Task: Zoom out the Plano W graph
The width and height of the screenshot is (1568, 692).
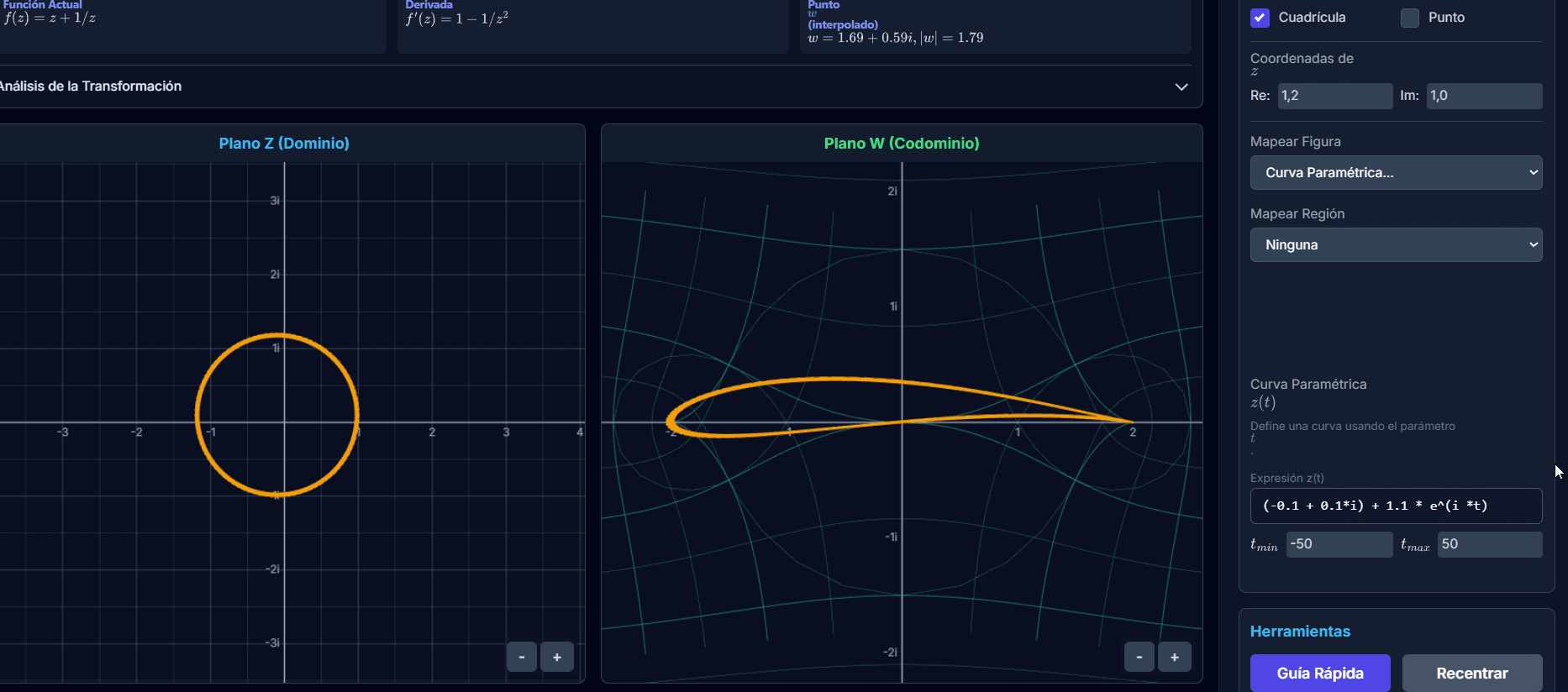Action: pos(1139,657)
